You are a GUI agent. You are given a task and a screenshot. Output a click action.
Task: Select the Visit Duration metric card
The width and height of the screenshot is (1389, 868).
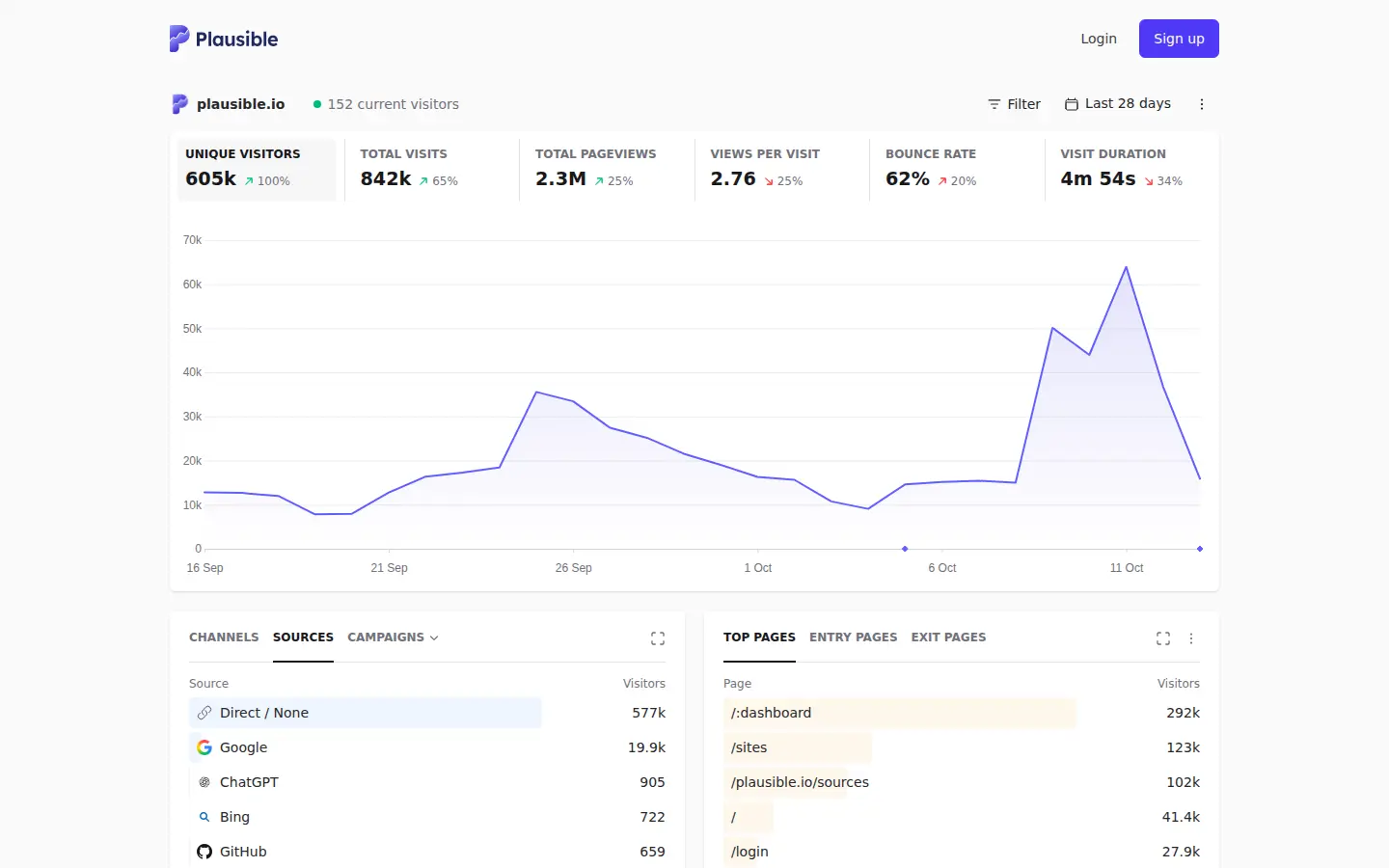point(1131,170)
